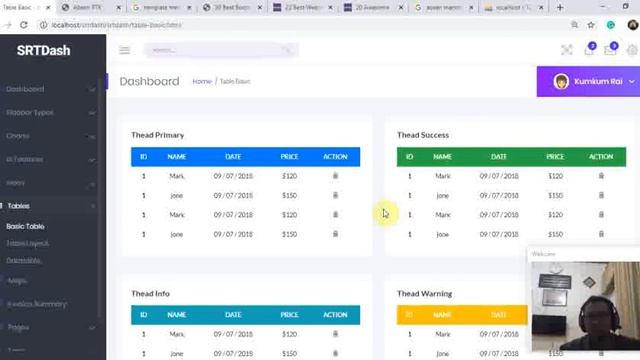Click the browser address bar URL
Image resolution: width=640 pixels, height=360 pixels.
pyautogui.click(x=116, y=25)
